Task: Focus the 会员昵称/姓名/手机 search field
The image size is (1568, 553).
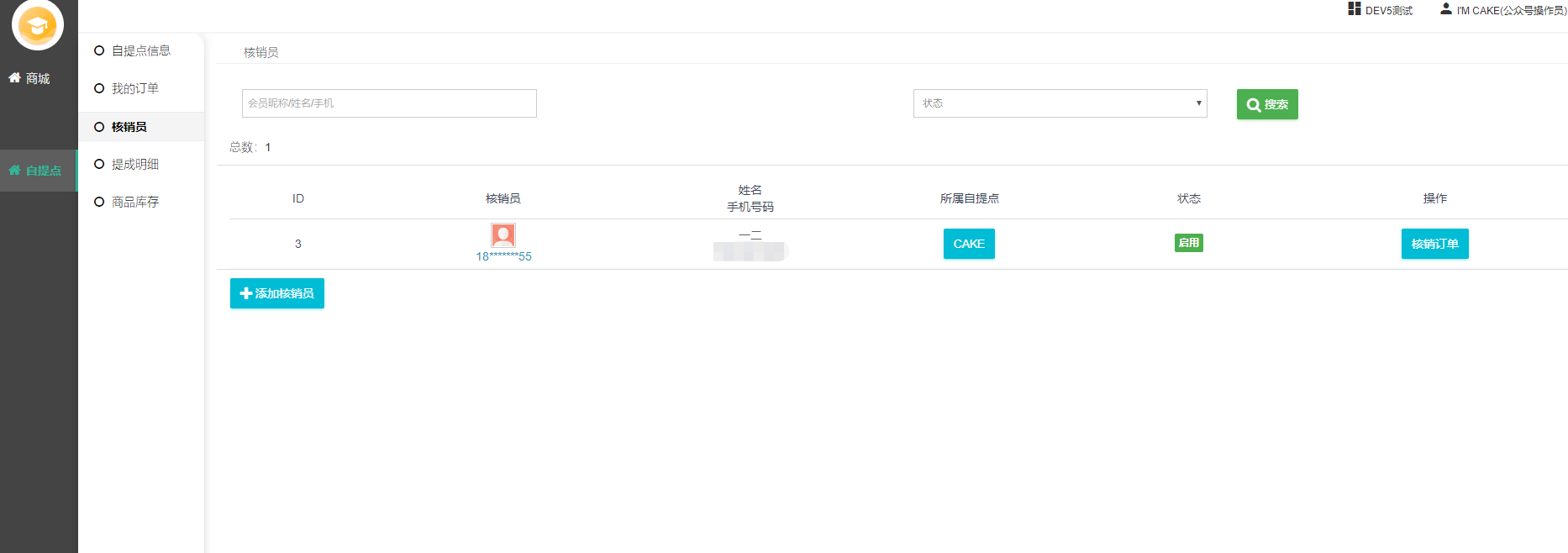Action: (389, 103)
